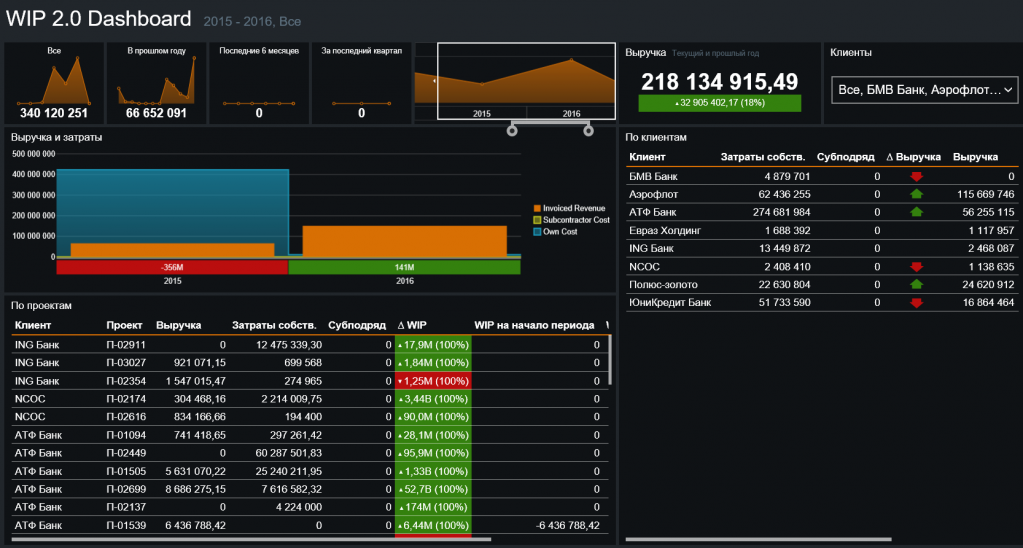
Task: Click the vertical scrollbar of projects table
Action: 611,360
